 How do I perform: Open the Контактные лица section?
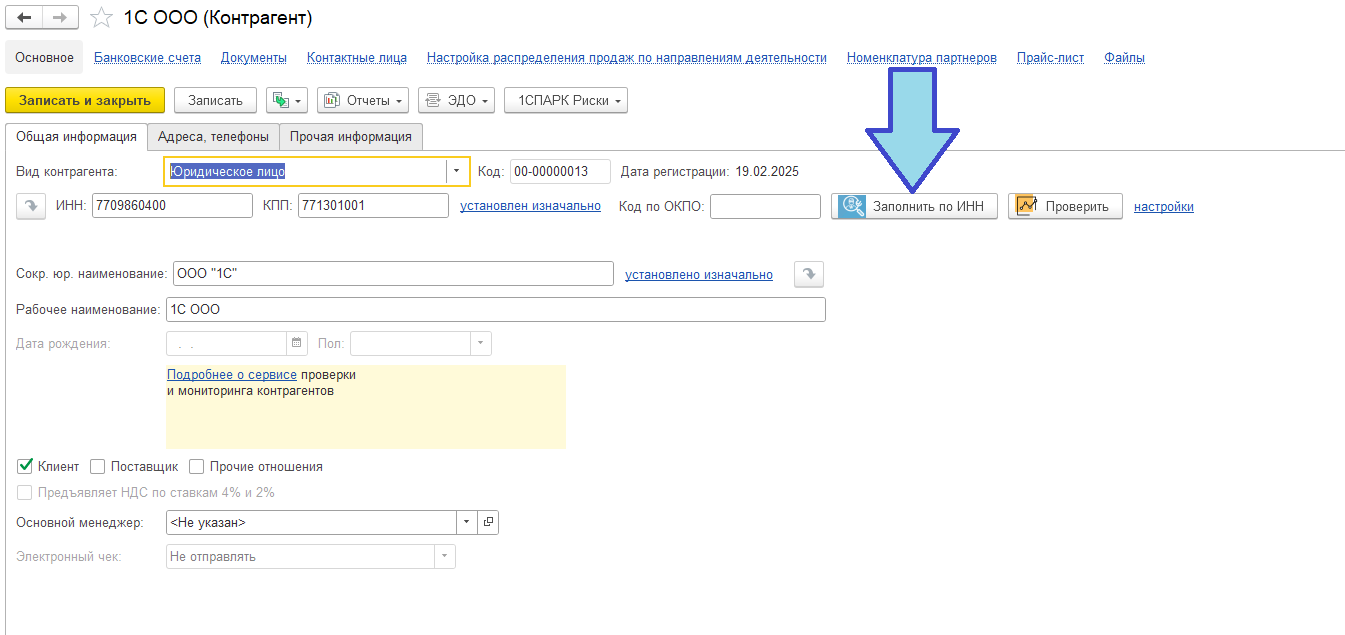(357, 57)
